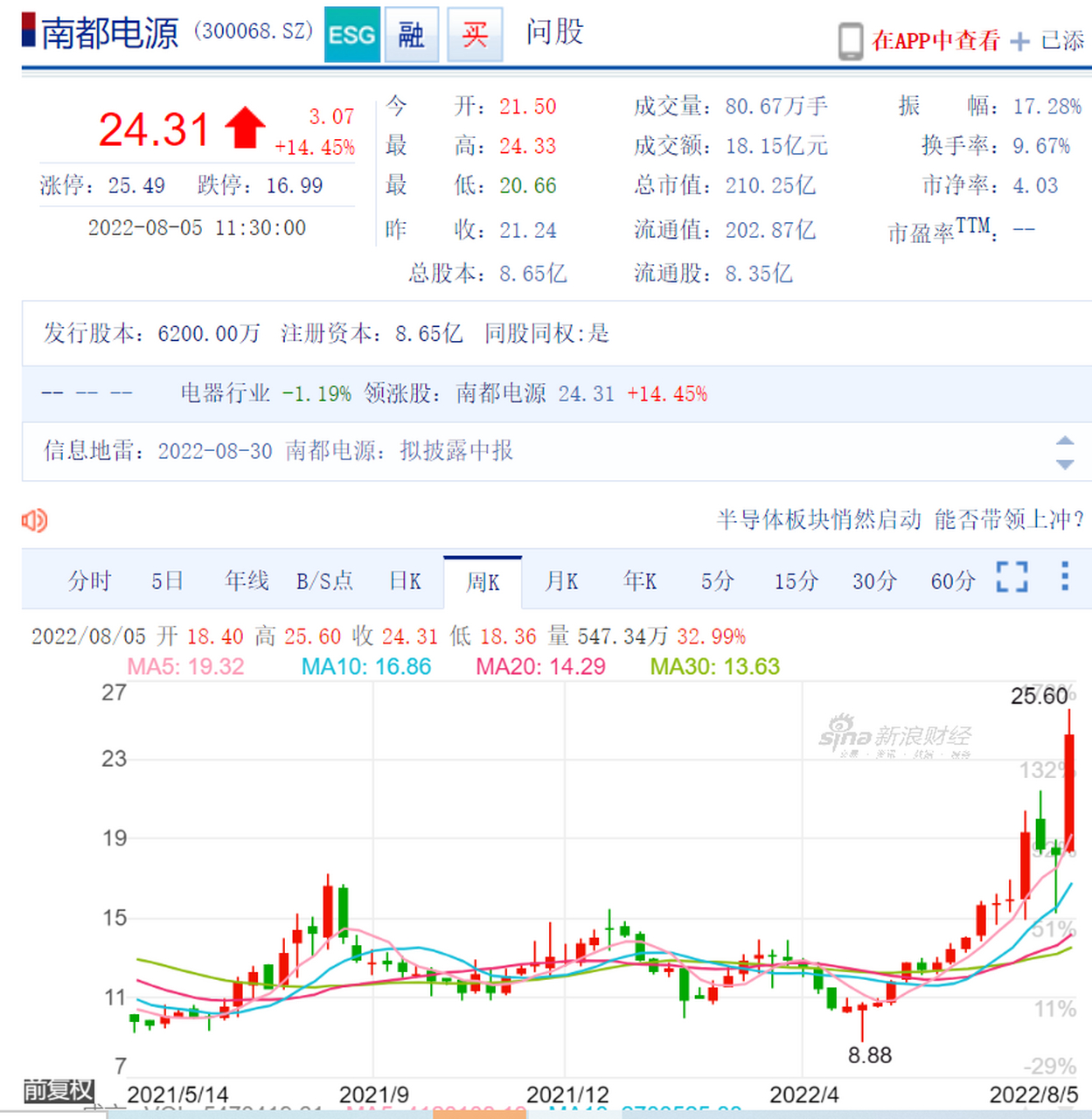Switch to 5日 chart tab
The width and height of the screenshot is (1092, 1119).
click(167, 581)
